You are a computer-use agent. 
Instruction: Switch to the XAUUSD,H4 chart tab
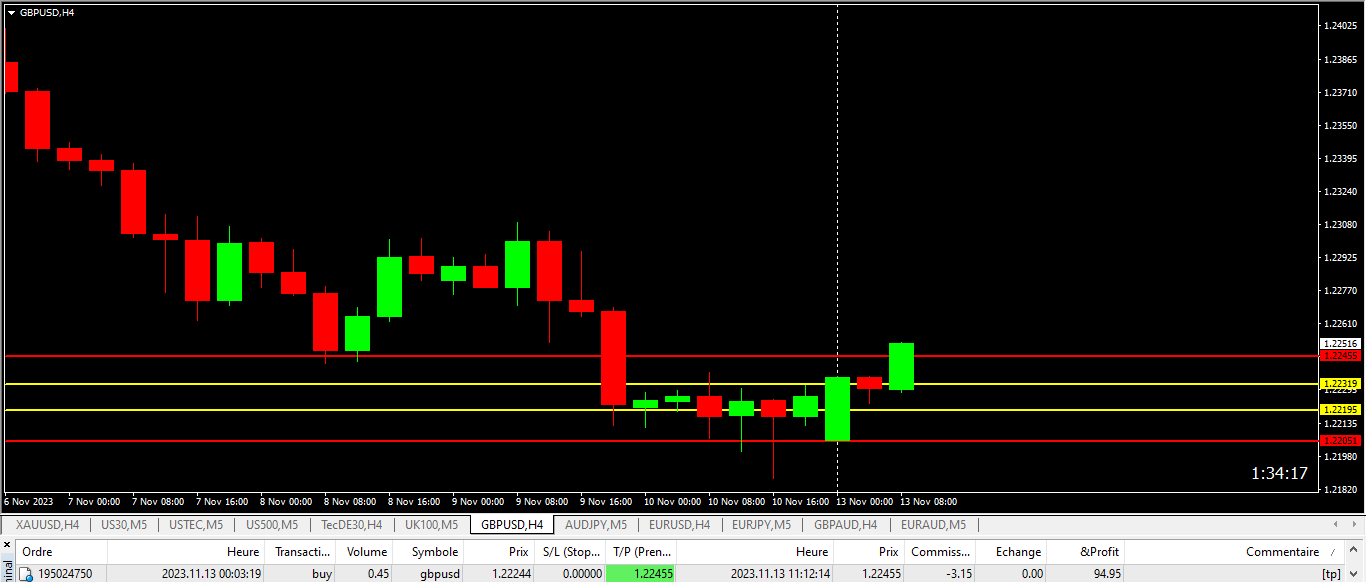pos(47,524)
